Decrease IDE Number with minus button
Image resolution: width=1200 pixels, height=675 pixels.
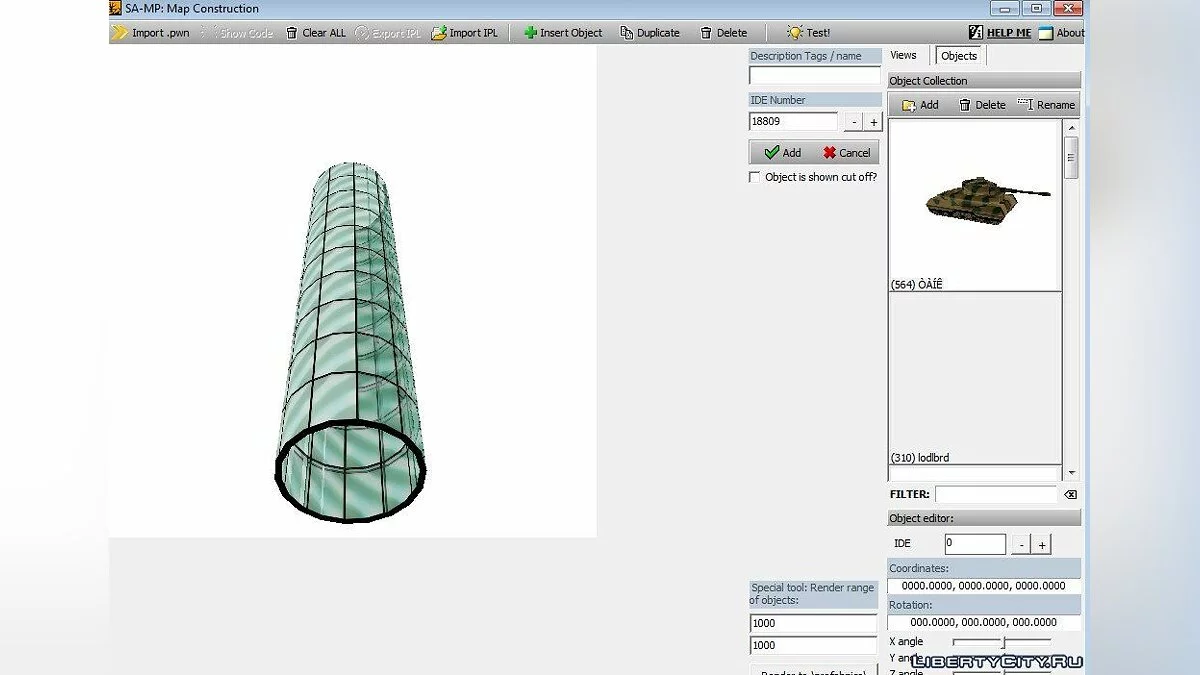[853, 122]
